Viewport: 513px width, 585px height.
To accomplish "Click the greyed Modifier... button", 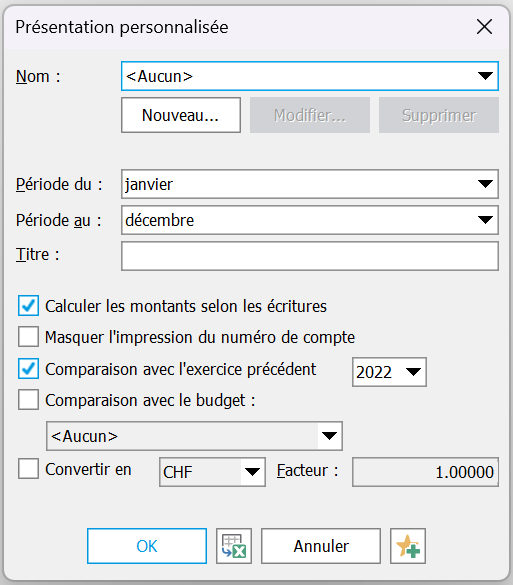I will point(310,115).
